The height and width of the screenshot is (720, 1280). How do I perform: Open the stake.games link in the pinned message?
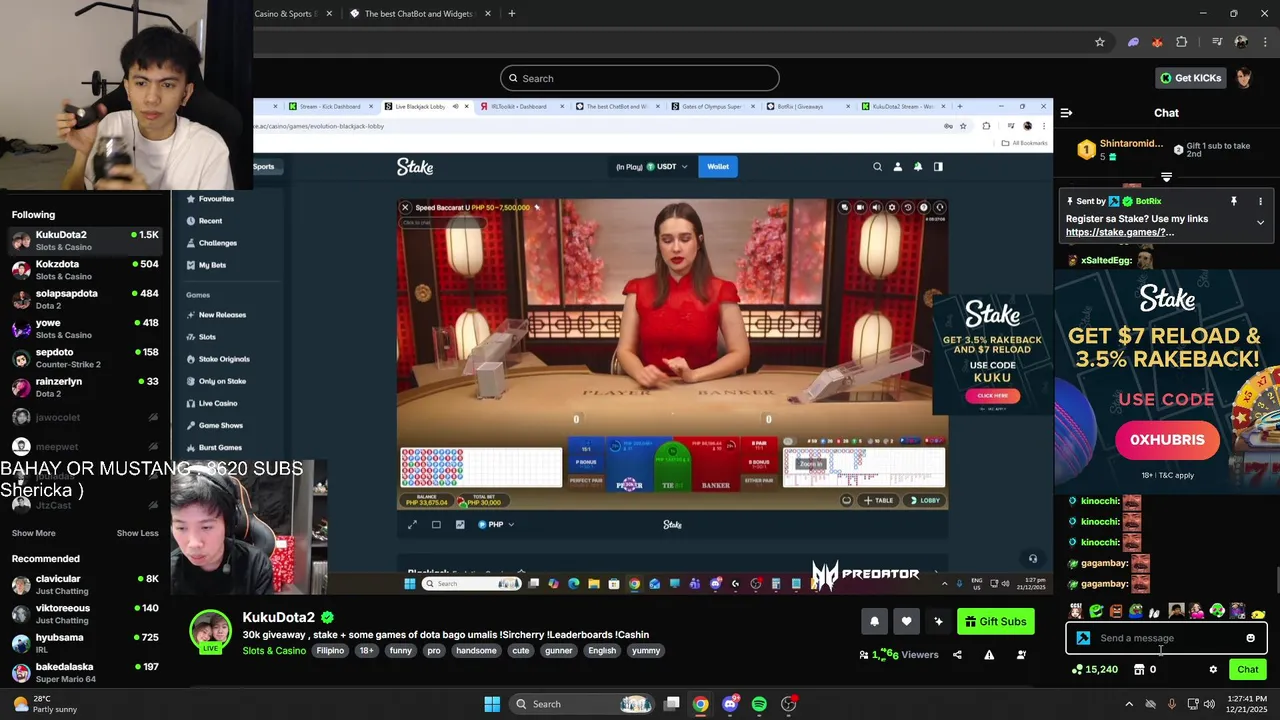pyautogui.click(x=1120, y=232)
